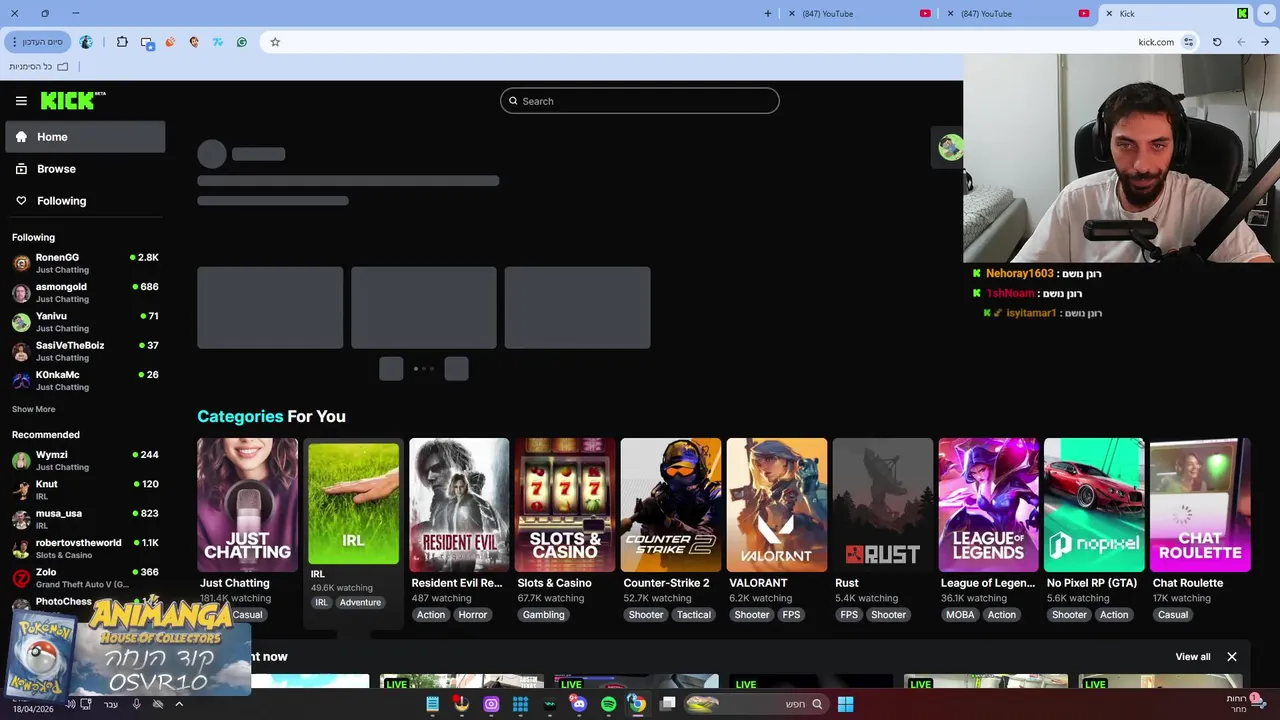Click the Horror tag under Resident Evil

click(x=473, y=615)
